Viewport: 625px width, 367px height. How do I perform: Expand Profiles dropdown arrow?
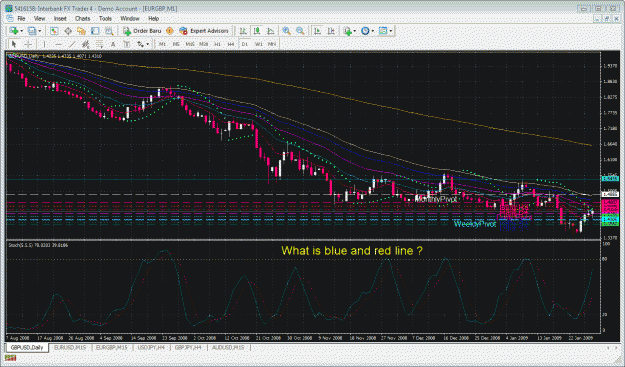(39, 31)
